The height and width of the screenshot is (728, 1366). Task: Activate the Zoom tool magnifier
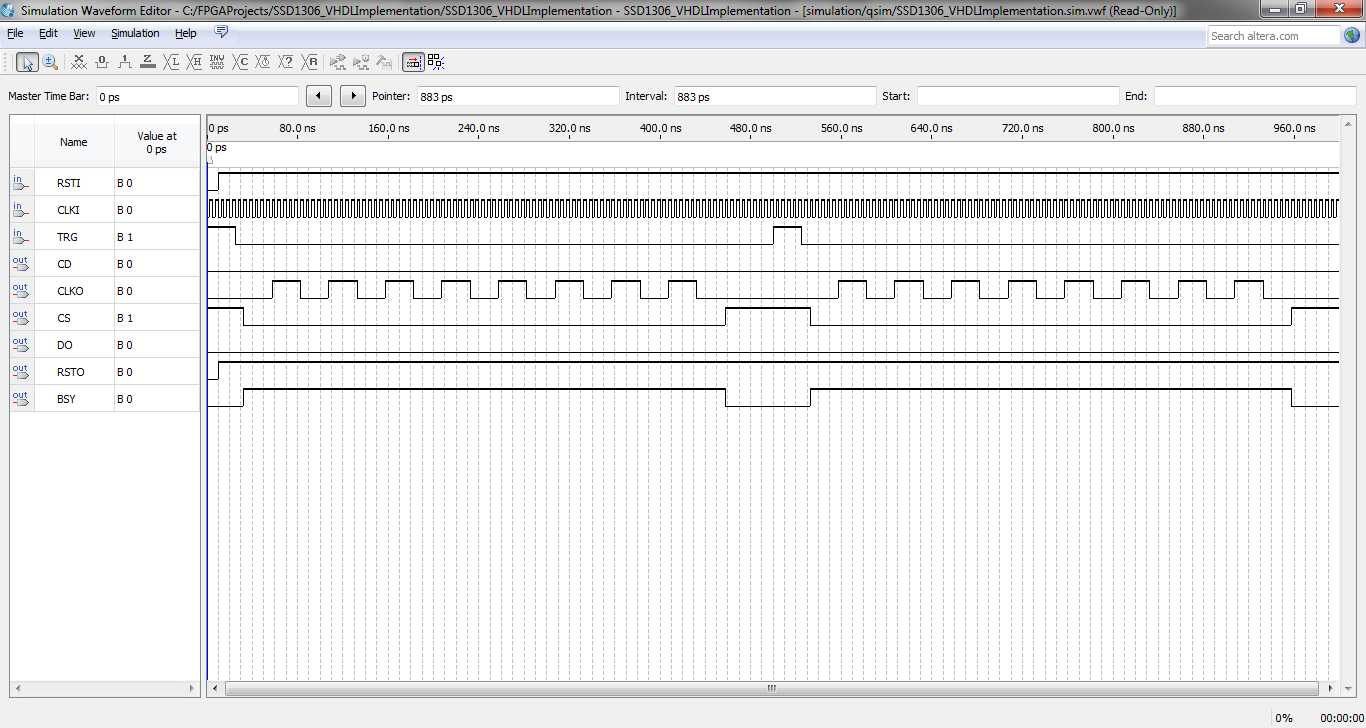(49, 62)
